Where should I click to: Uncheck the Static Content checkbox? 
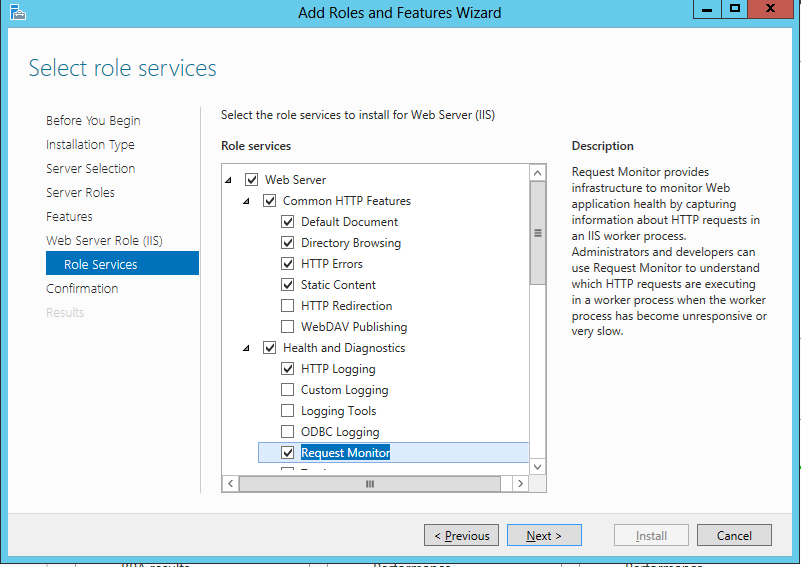(288, 285)
